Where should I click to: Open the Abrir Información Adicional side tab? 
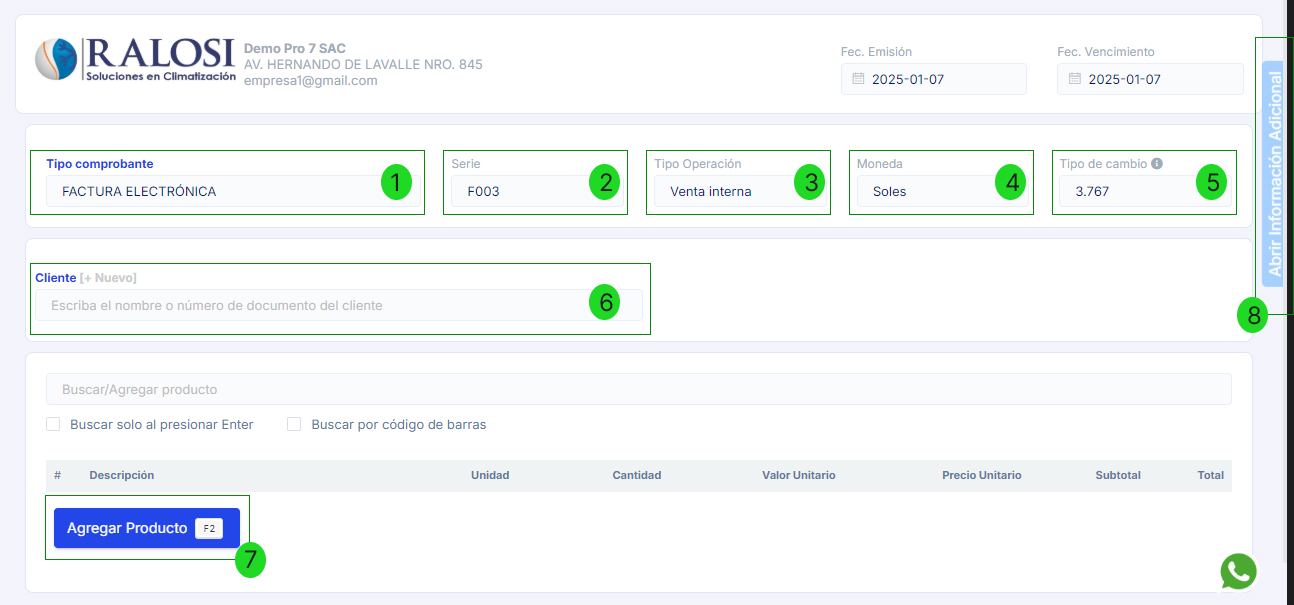point(1273,175)
